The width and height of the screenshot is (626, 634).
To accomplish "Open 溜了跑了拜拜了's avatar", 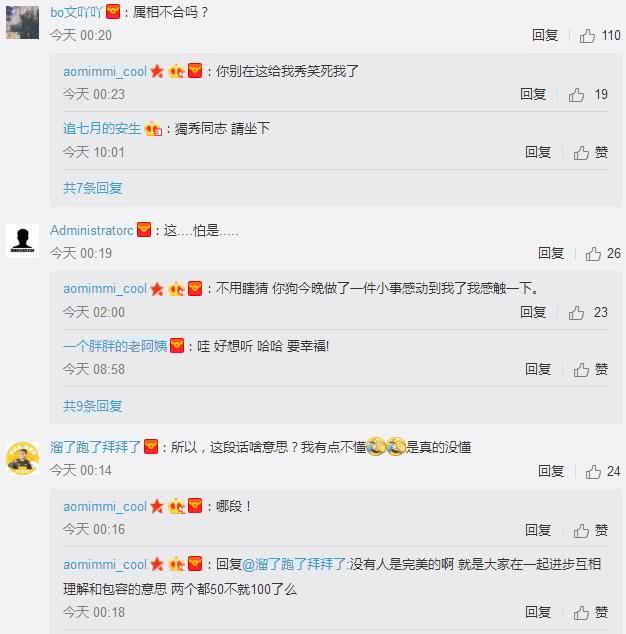I will point(23,458).
